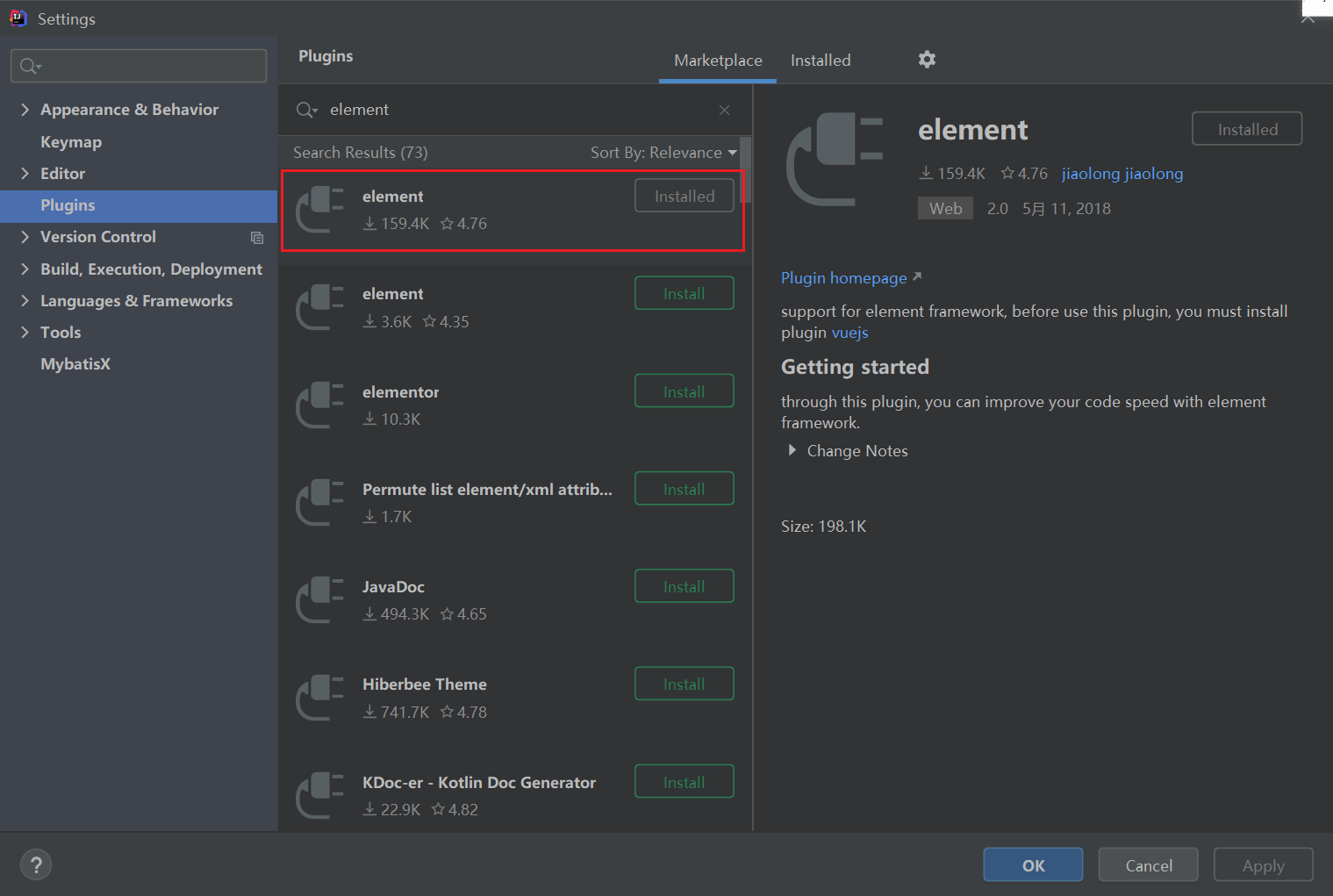Click the plugin results list scrollbar

(746, 171)
